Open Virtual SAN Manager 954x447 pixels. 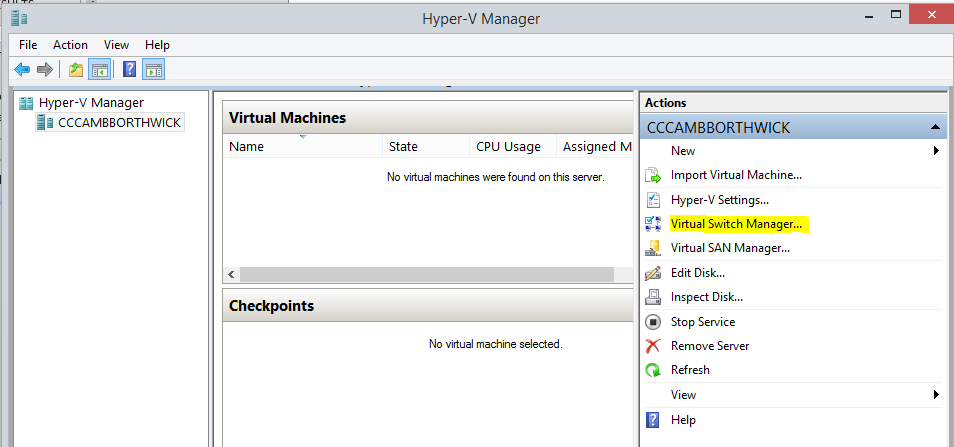[730, 248]
